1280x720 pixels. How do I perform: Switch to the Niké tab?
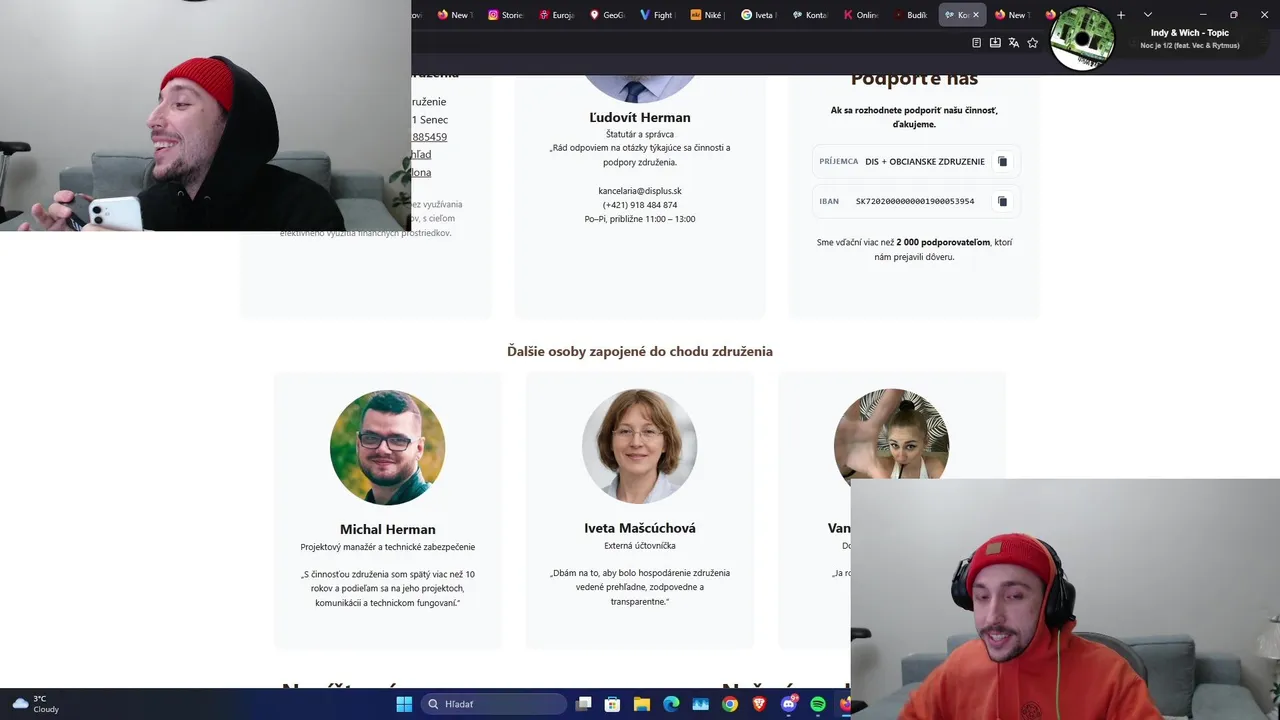[x=707, y=15]
